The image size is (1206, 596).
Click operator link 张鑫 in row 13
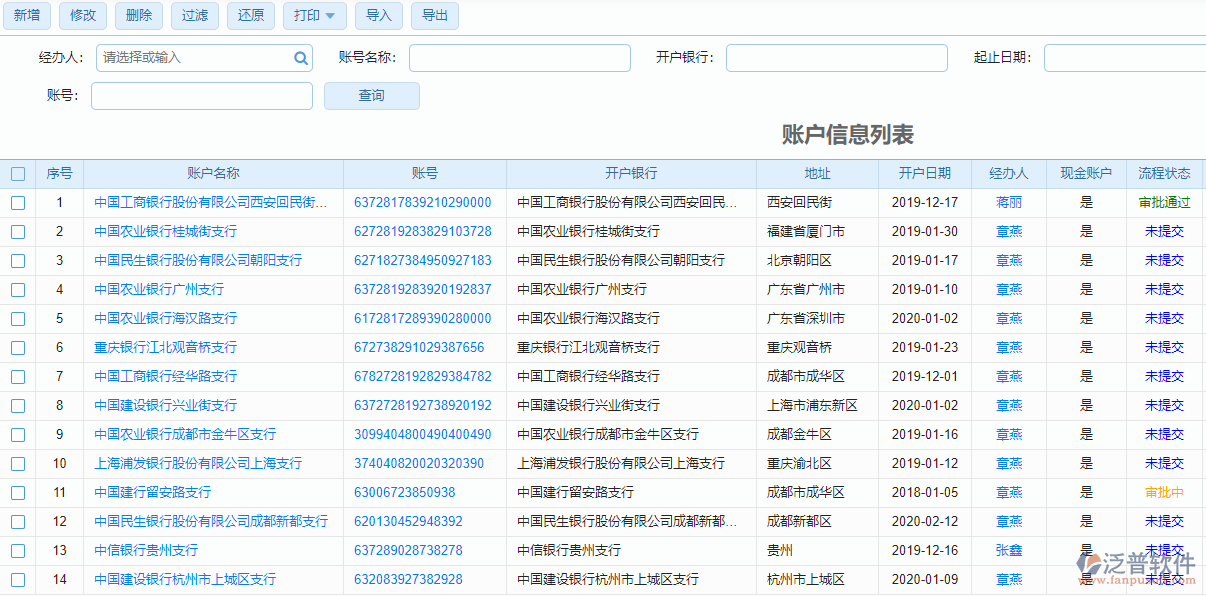click(1008, 551)
